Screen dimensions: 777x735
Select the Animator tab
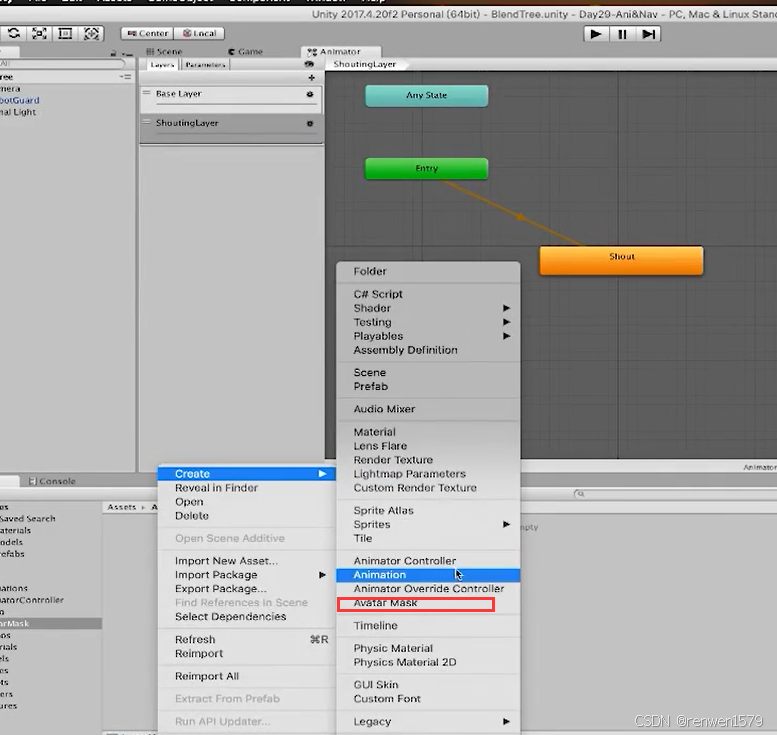click(341, 52)
